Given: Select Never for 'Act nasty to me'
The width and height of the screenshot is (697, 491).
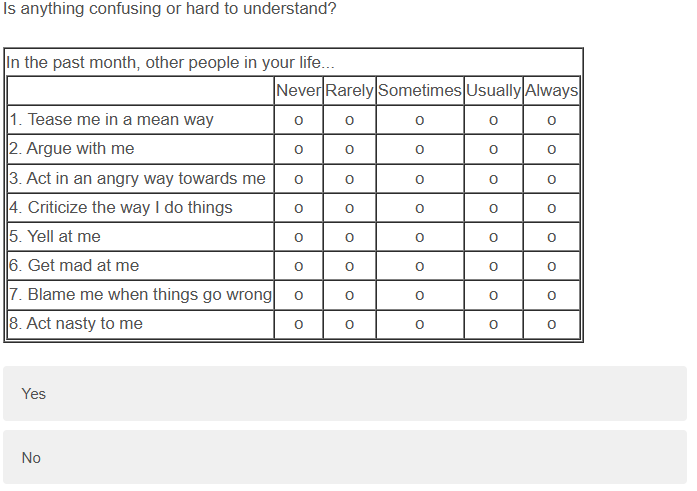Looking at the screenshot, I should tap(298, 324).
